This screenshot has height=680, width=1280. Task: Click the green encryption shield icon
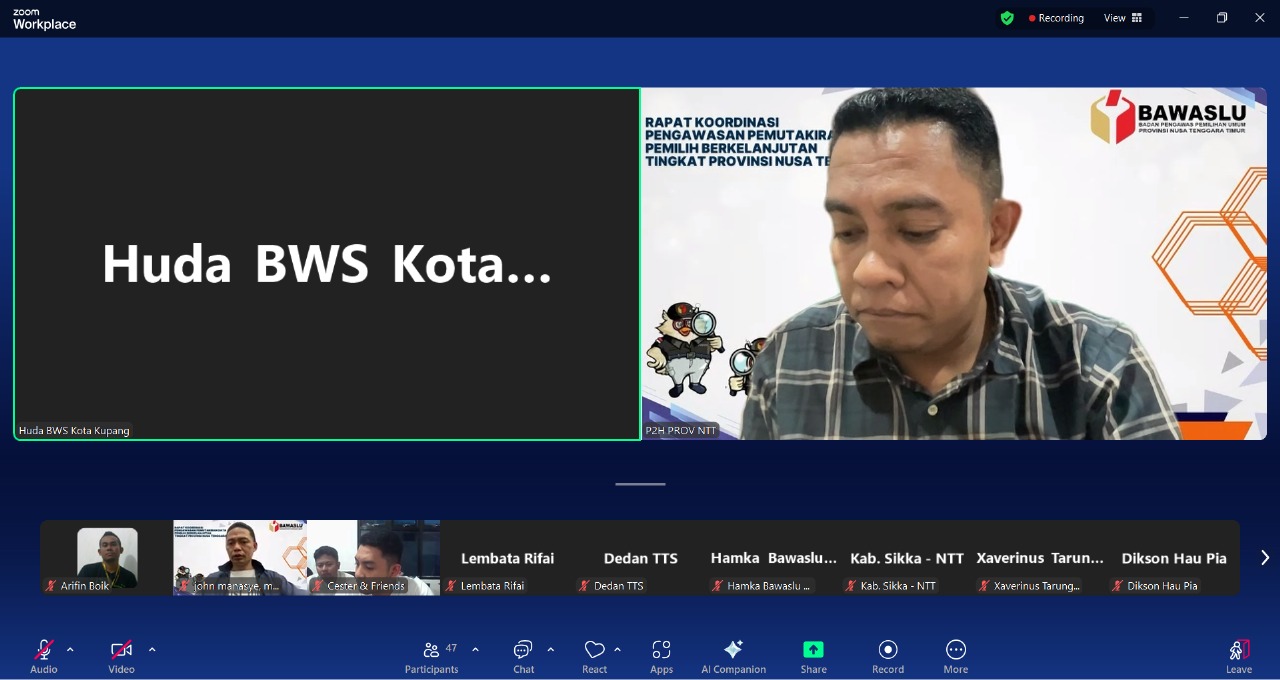1007,18
